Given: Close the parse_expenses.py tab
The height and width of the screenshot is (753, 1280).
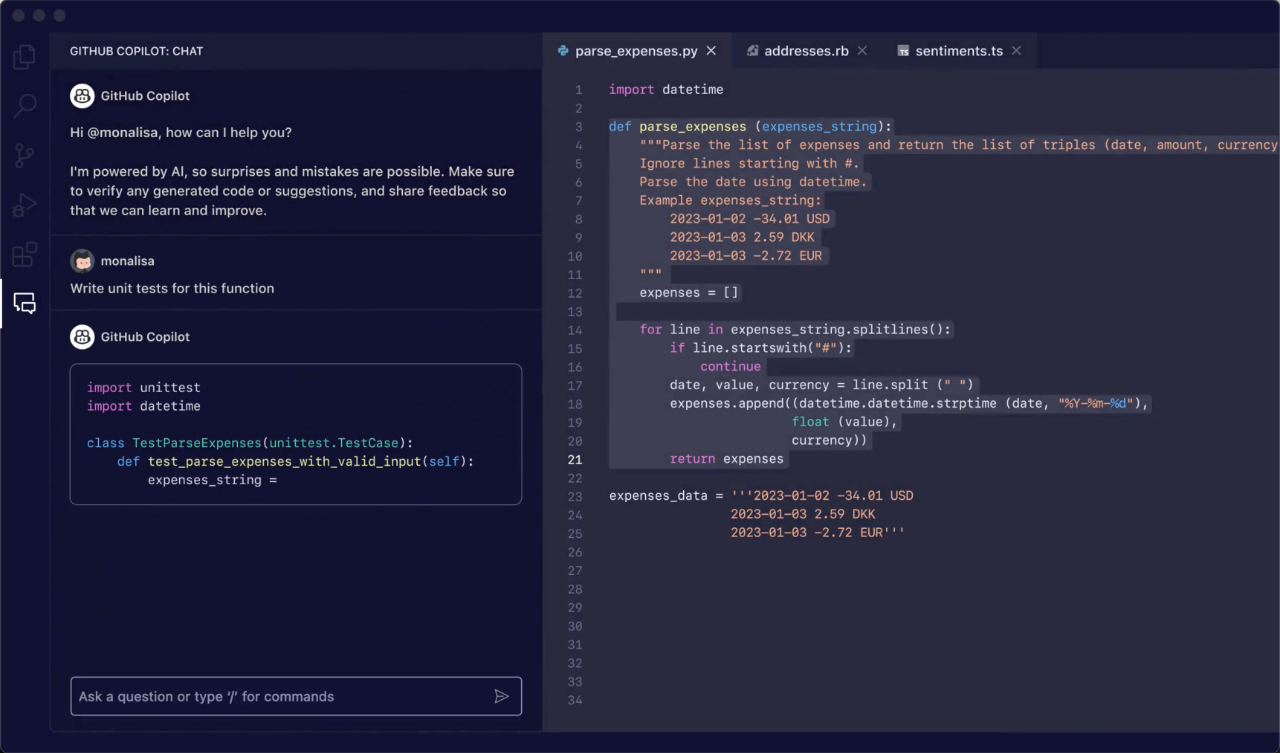Looking at the screenshot, I should (x=711, y=51).
